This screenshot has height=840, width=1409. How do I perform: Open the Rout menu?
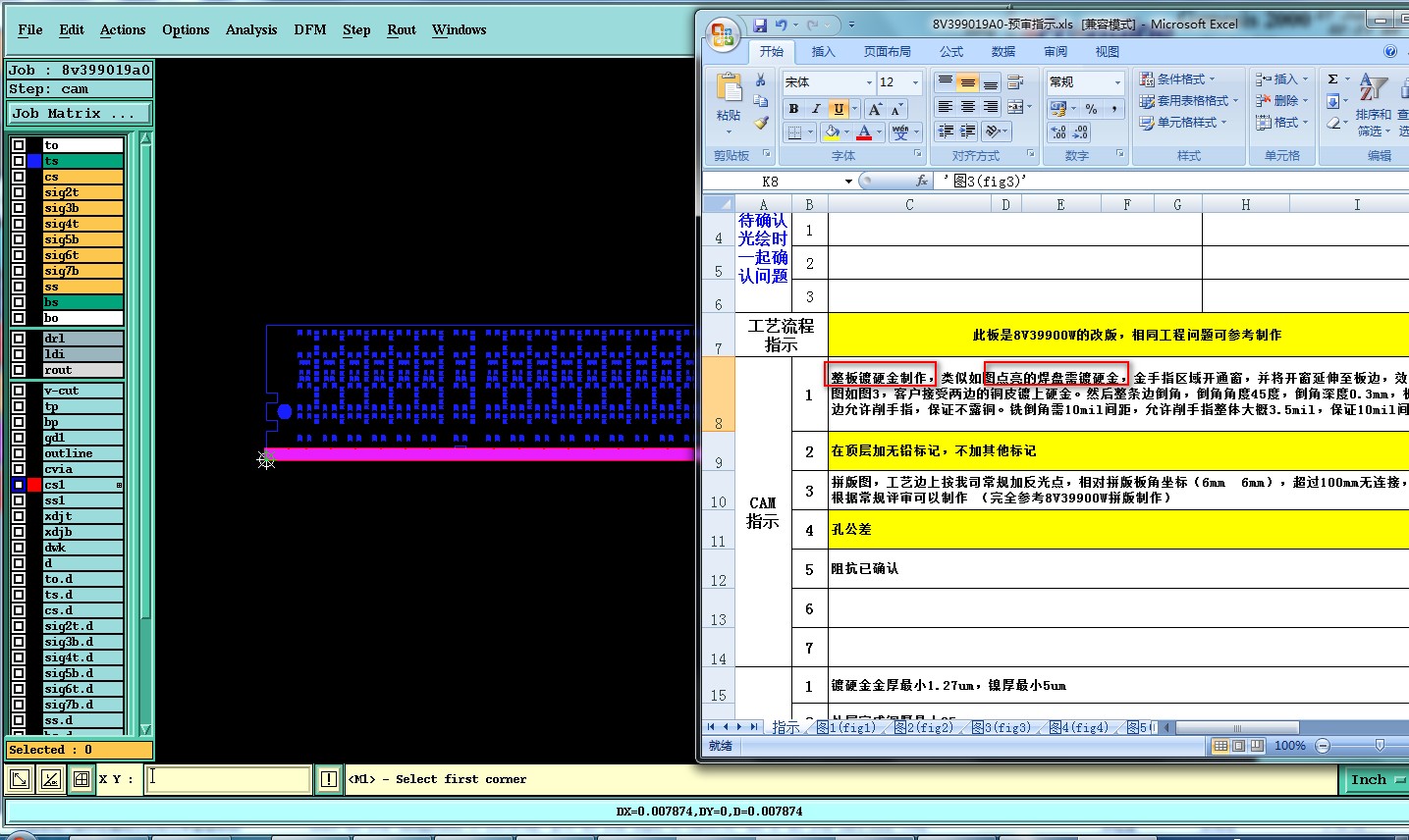click(x=402, y=29)
